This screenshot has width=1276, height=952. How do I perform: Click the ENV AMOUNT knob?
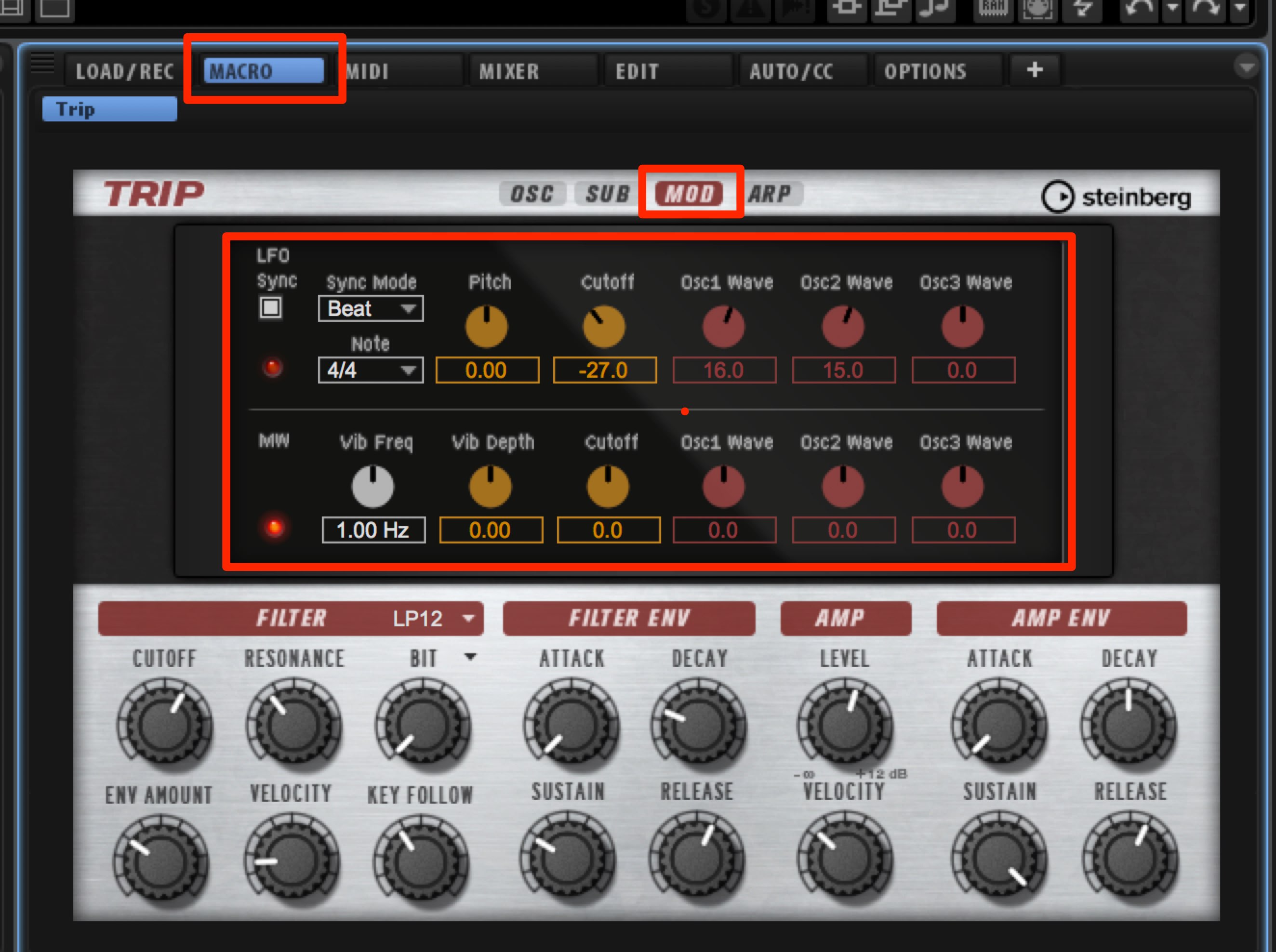(161, 862)
